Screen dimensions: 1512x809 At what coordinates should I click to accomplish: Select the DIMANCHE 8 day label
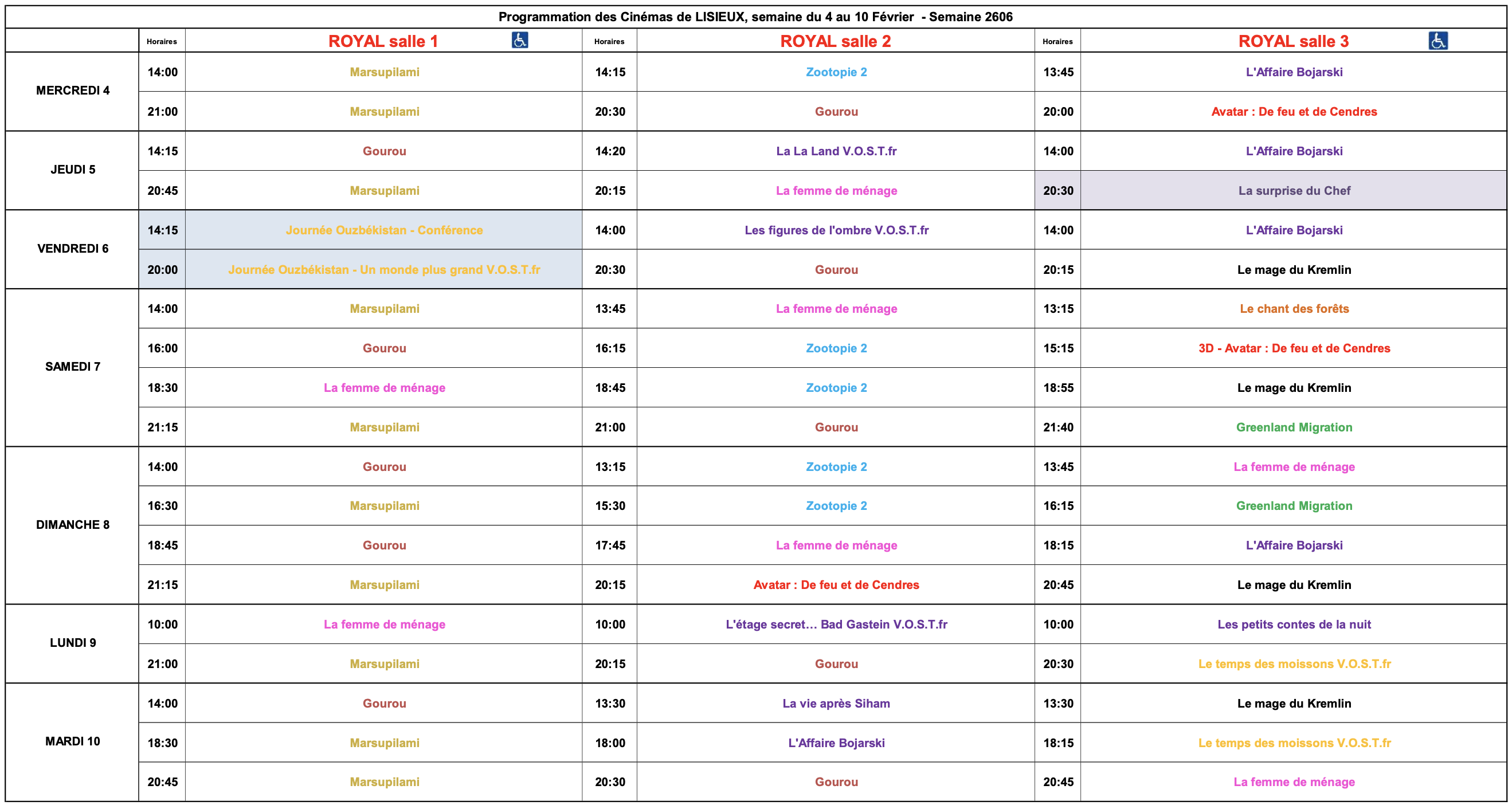(x=72, y=524)
